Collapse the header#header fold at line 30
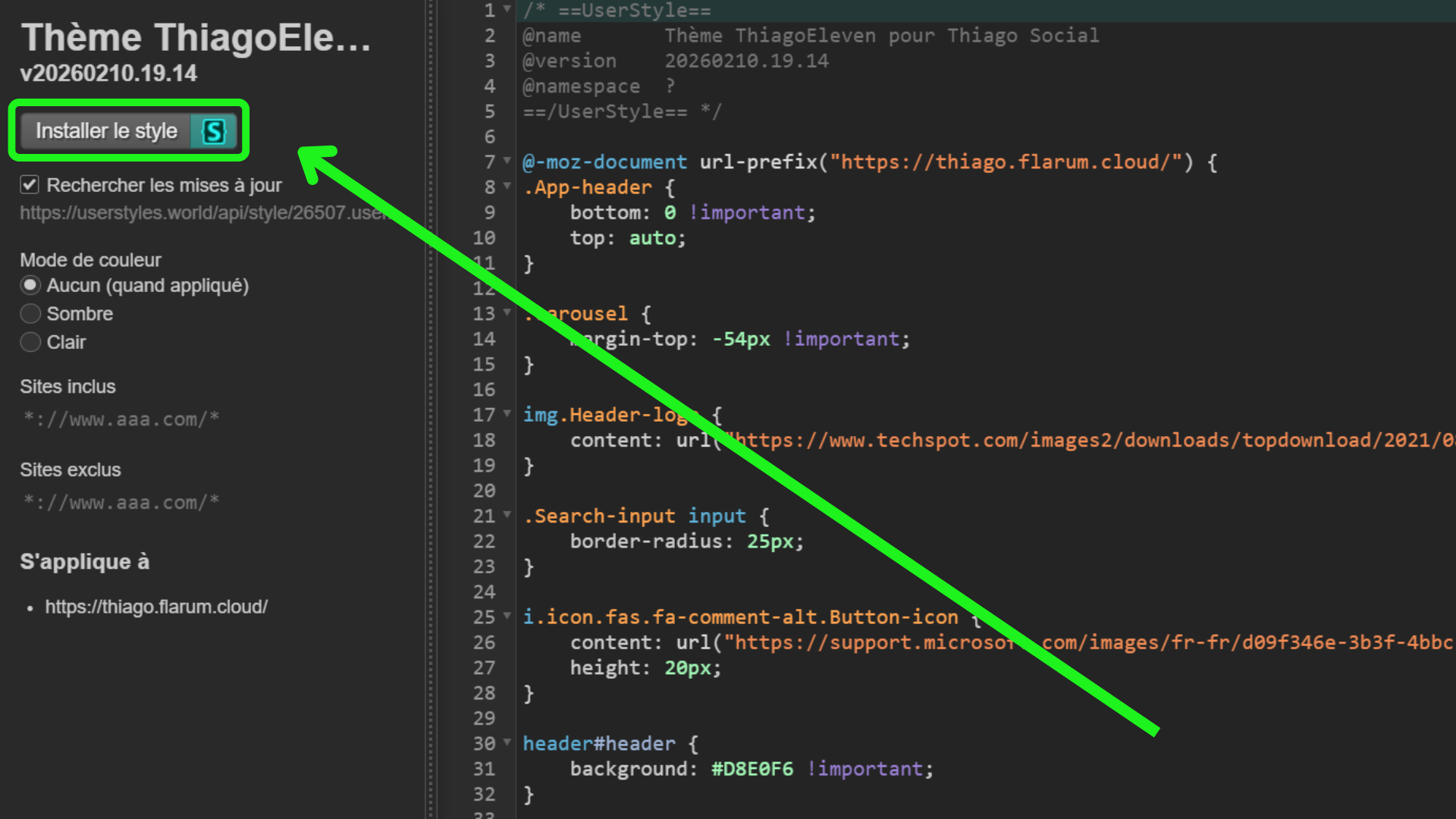 [507, 742]
